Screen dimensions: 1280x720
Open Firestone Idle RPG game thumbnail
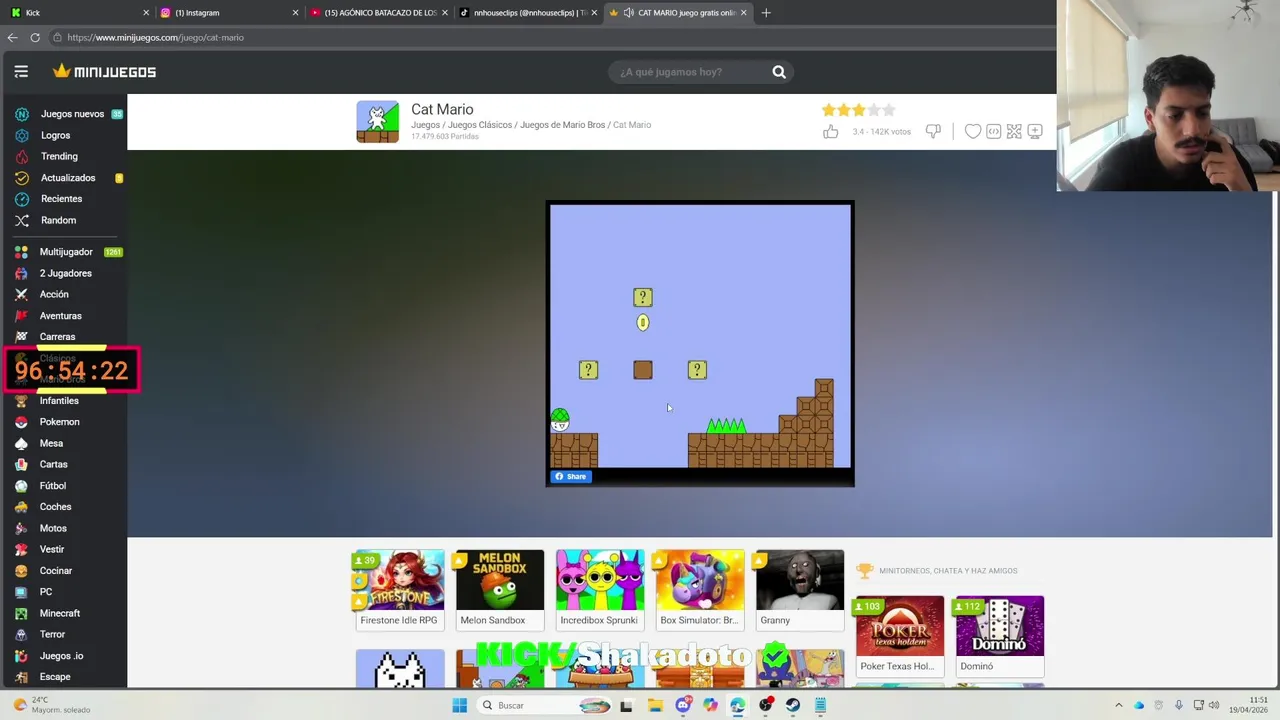[x=399, y=580]
